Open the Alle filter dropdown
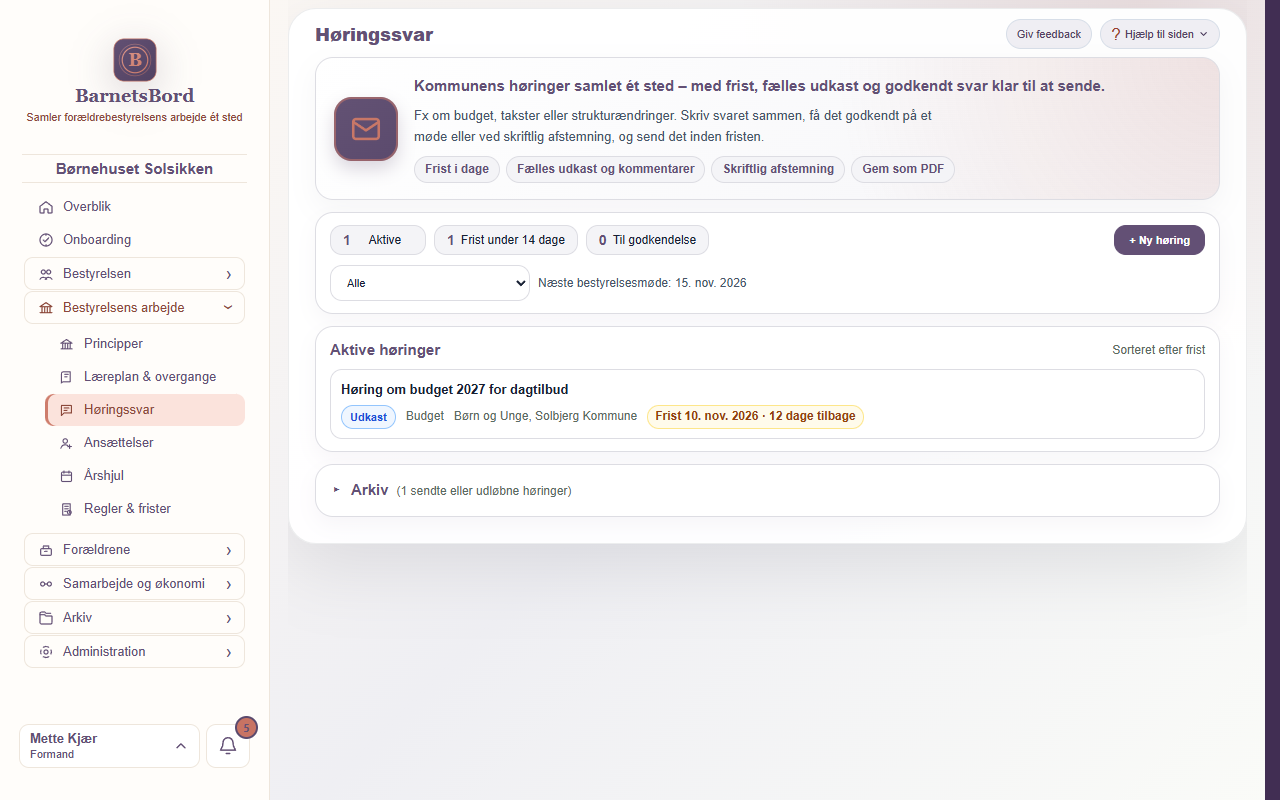 pyautogui.click(x=430, y=283)
